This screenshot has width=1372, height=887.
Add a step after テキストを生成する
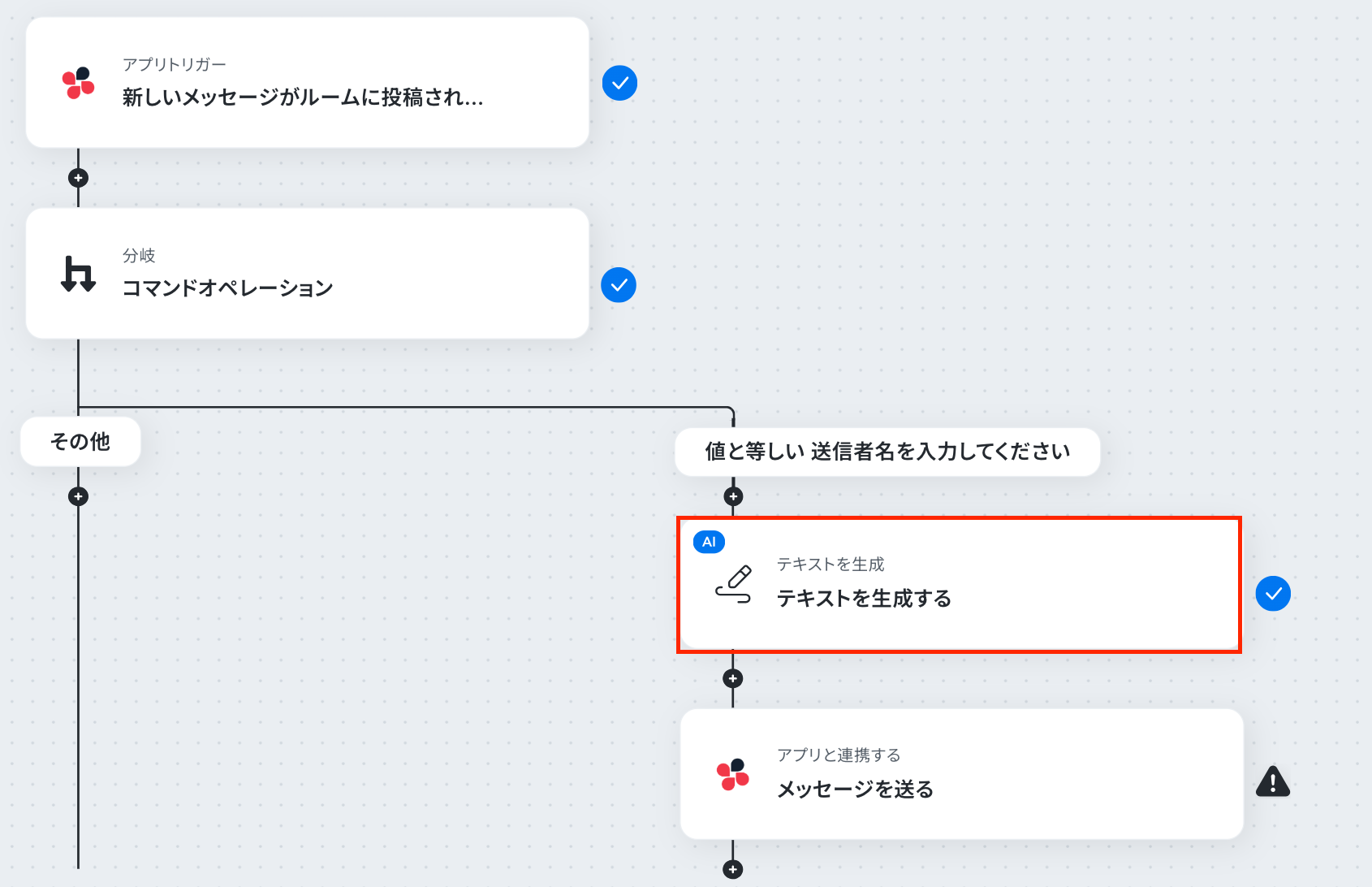(x=733, y=678)
